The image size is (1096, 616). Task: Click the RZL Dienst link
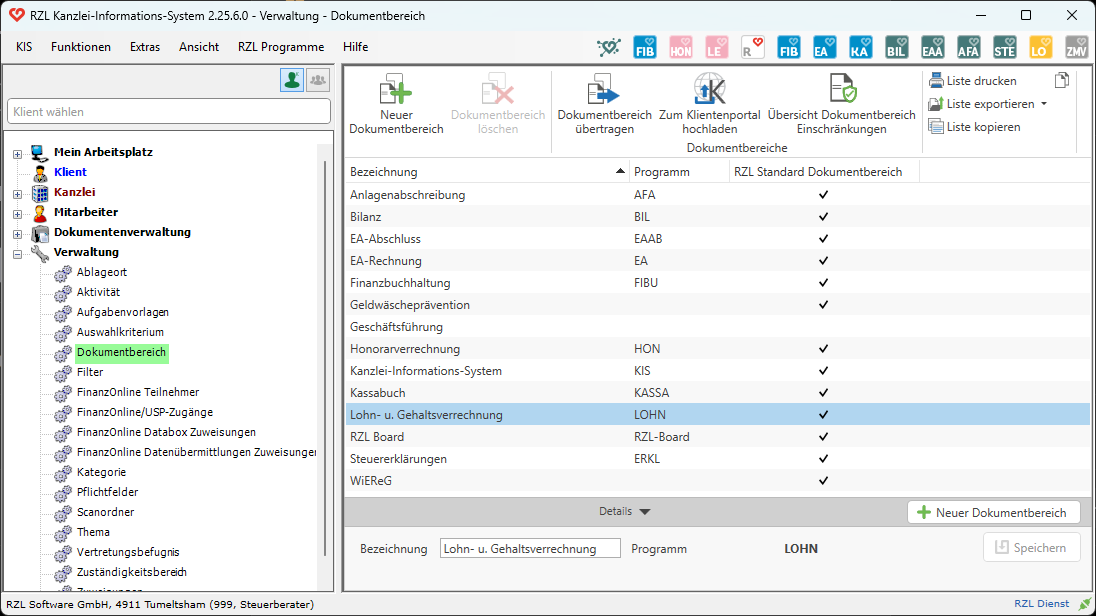[x=1043, y=604]
